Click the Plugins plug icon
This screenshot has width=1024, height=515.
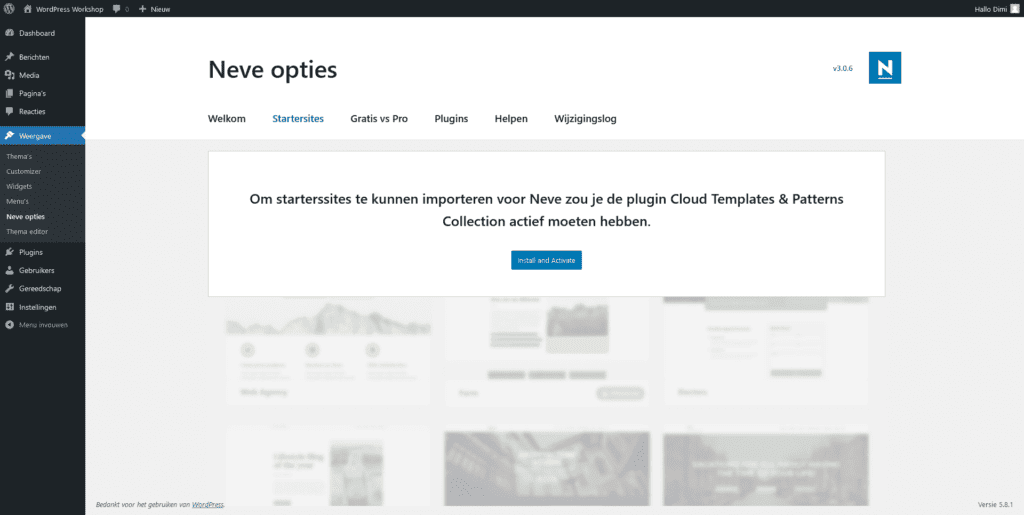click(10, 252)
